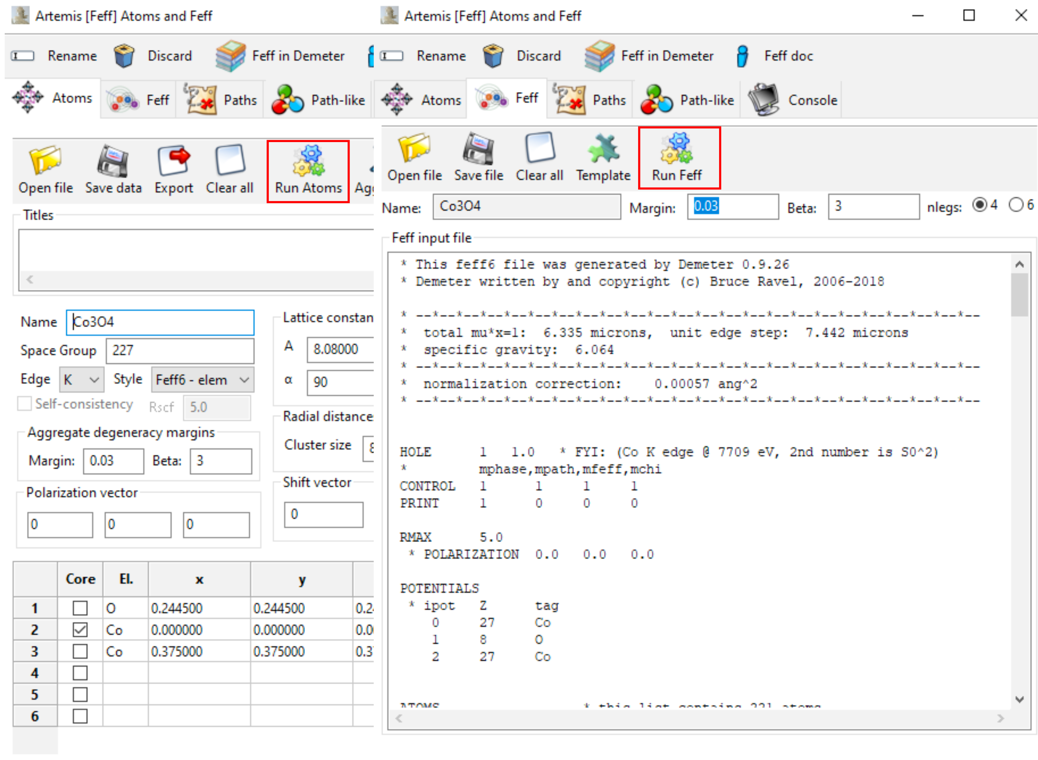Click the Template puzzle-piece icon
Screen dimensions: 1038x760
tap(602, 148)
